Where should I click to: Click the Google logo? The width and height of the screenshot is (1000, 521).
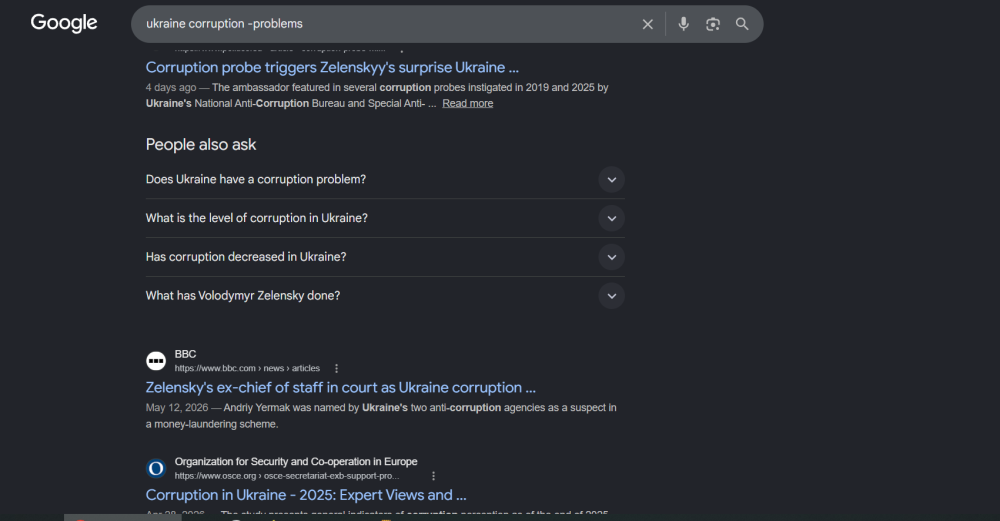click(64, 24)
